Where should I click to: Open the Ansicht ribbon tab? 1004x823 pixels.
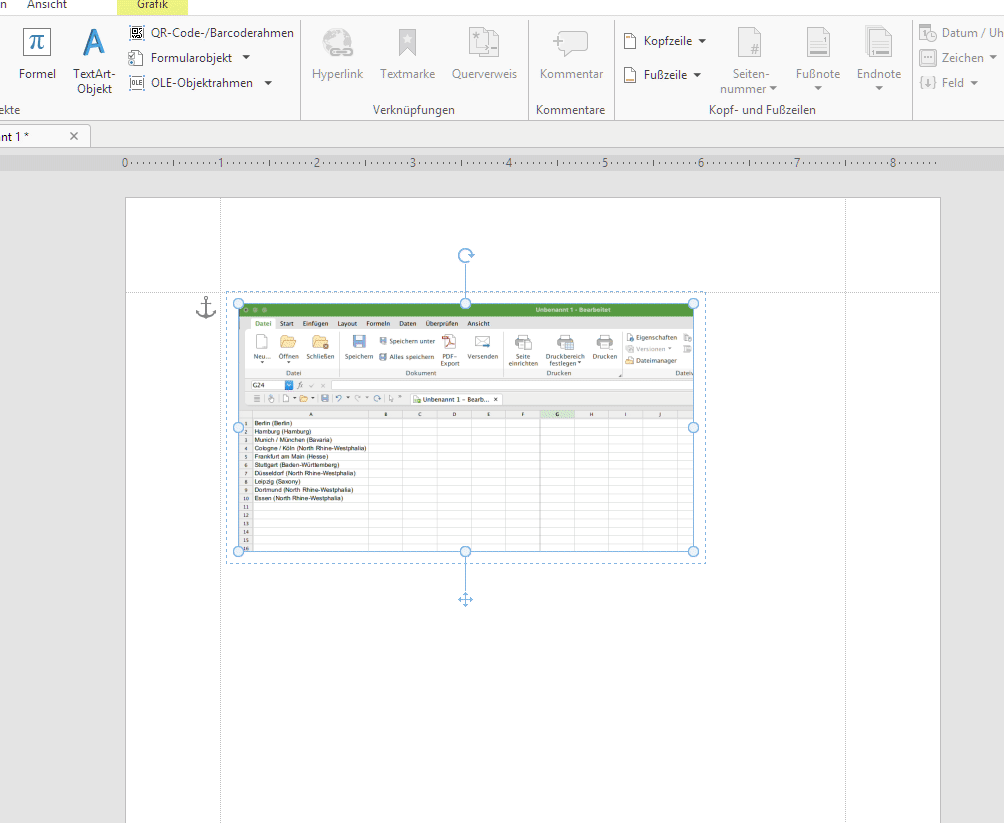[x=47, y=6]
